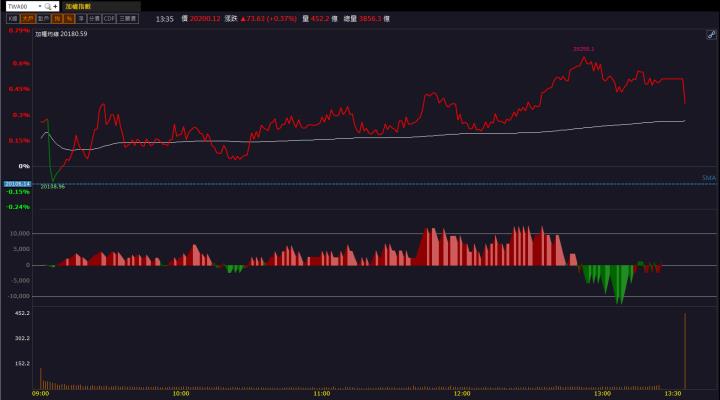Click the 302.2 volume axis label
720x400 pixels.
(22, 338)
